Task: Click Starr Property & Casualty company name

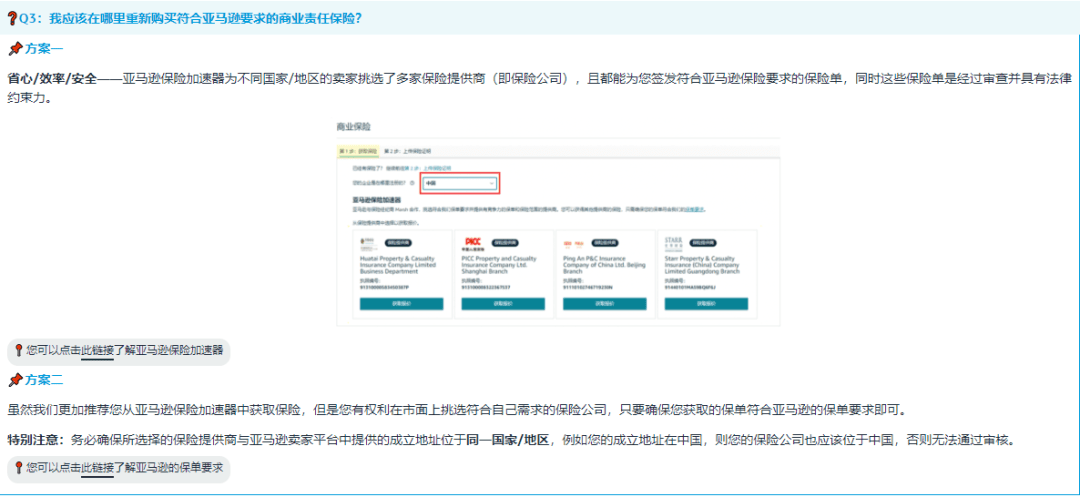Action: [702, 265]
